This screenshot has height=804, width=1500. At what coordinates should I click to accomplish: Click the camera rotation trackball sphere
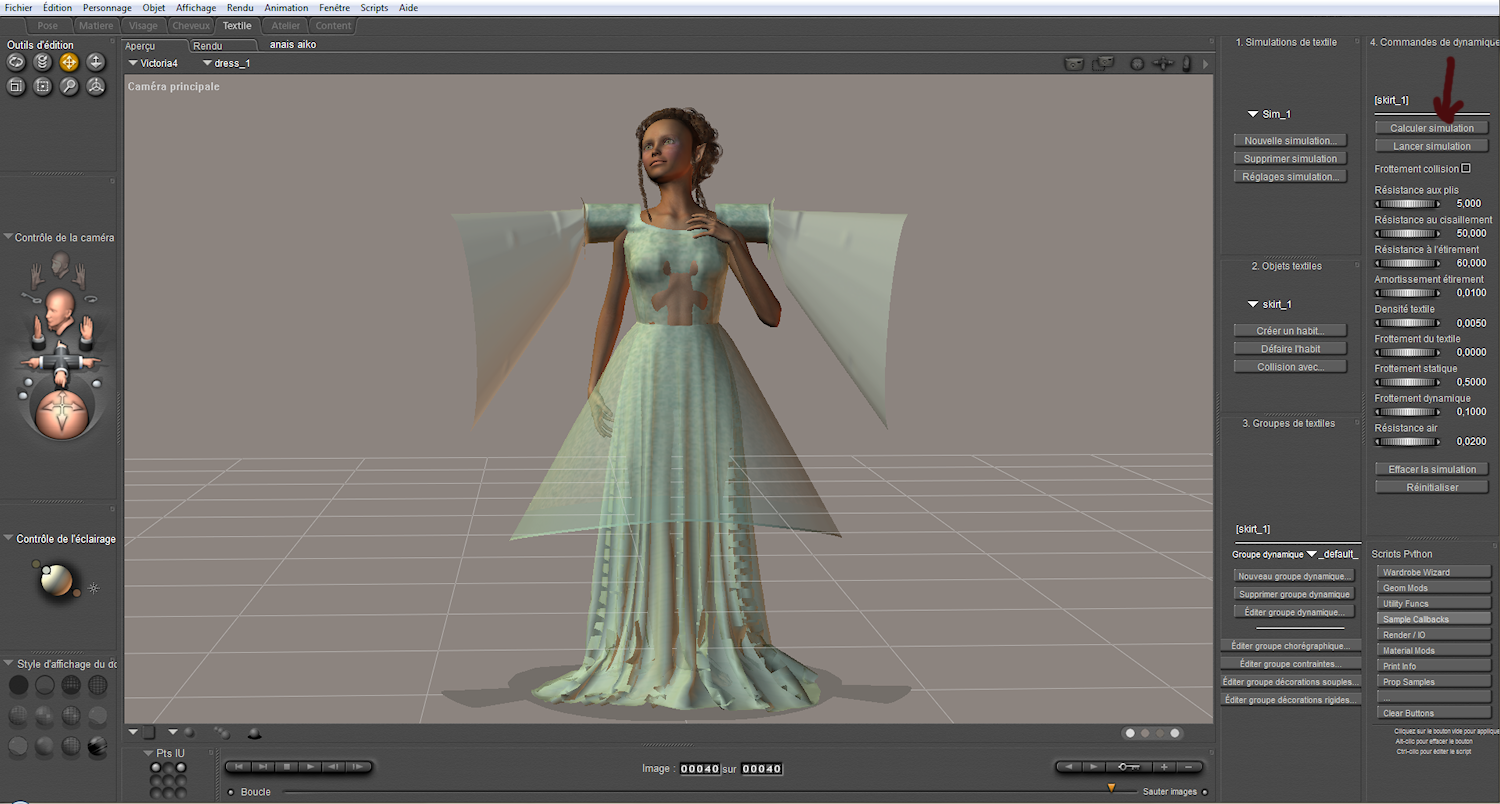(61, 413)
